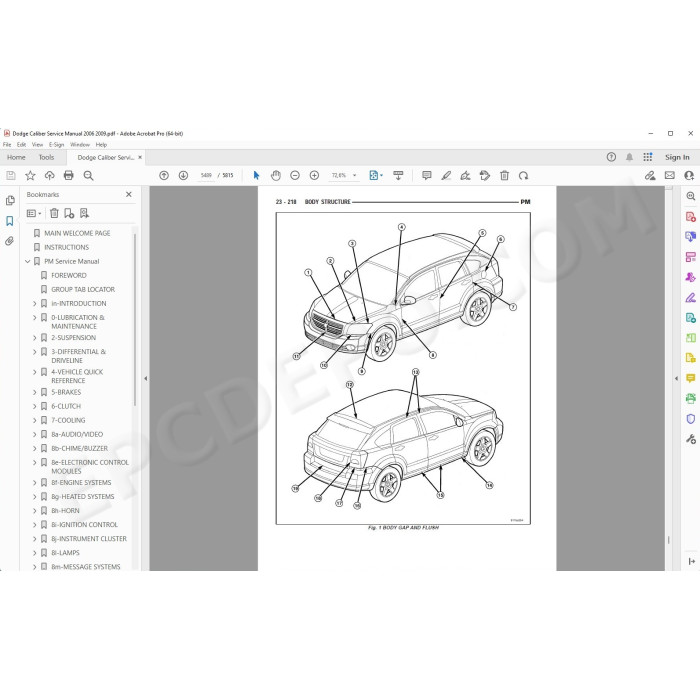Image resolution: width=700 pixels, height=700 pixels.
Task: Expand the 8l-LAMPS bookmark
Action: click(x=35, y=553)
